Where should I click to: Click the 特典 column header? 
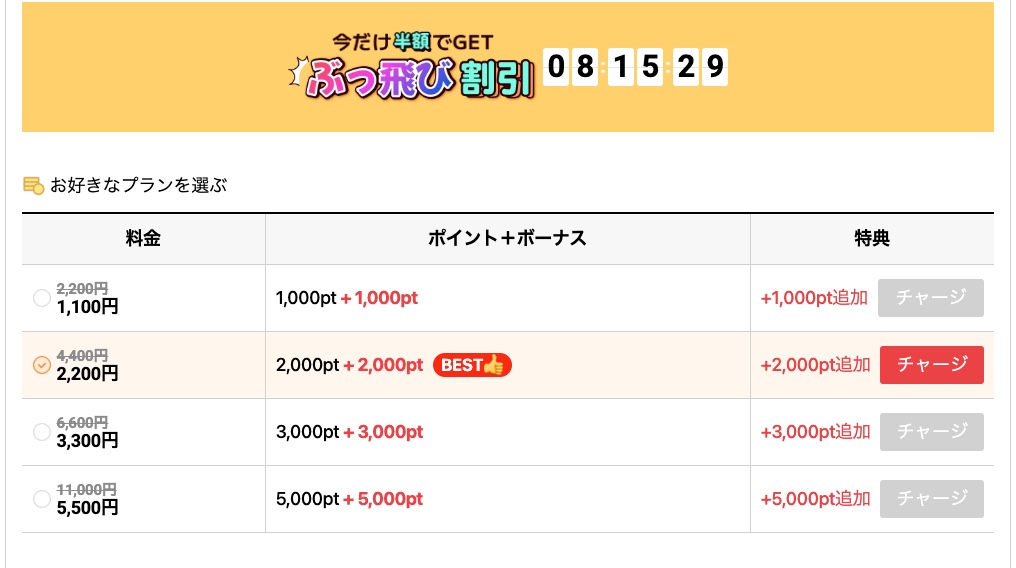click(x=872, y=239)
